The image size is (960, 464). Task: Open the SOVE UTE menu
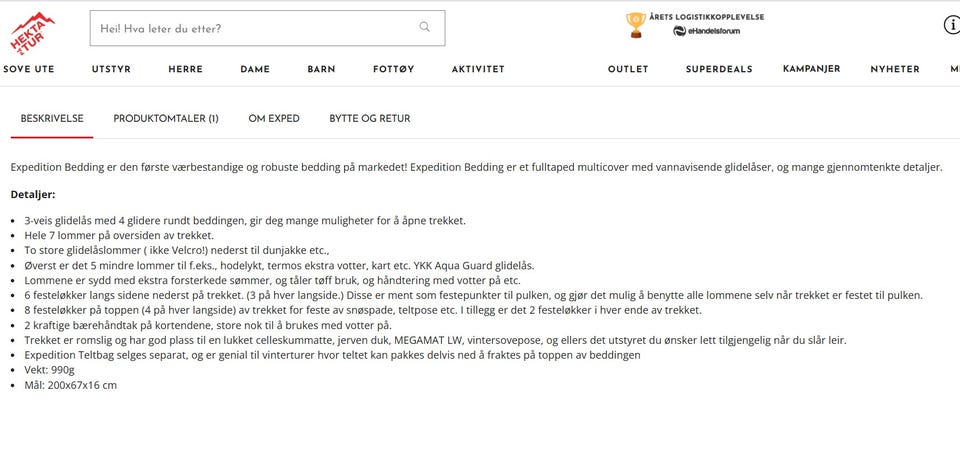coord(29,70)
